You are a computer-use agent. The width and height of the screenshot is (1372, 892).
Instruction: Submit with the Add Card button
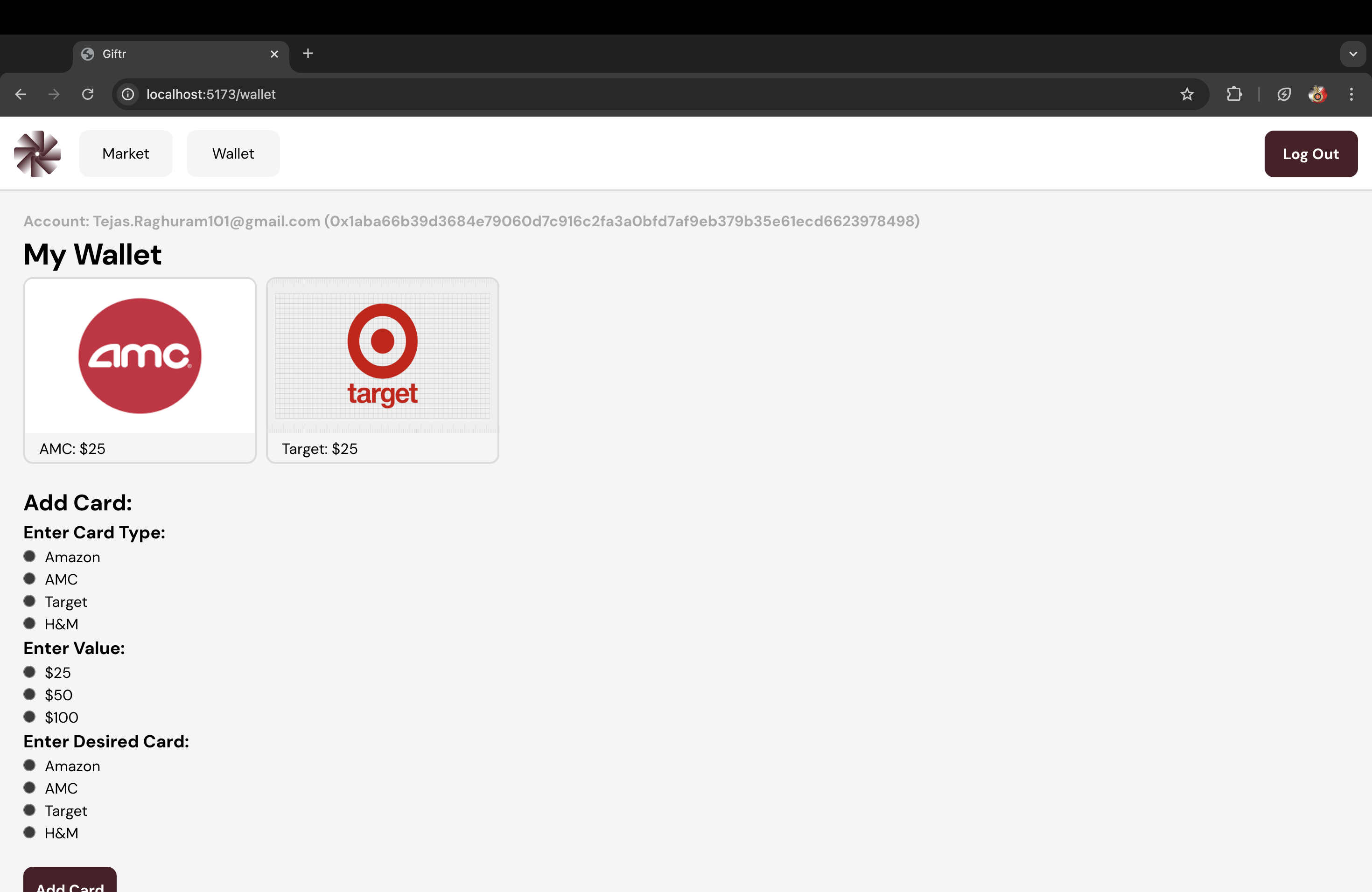pos(70,883)
